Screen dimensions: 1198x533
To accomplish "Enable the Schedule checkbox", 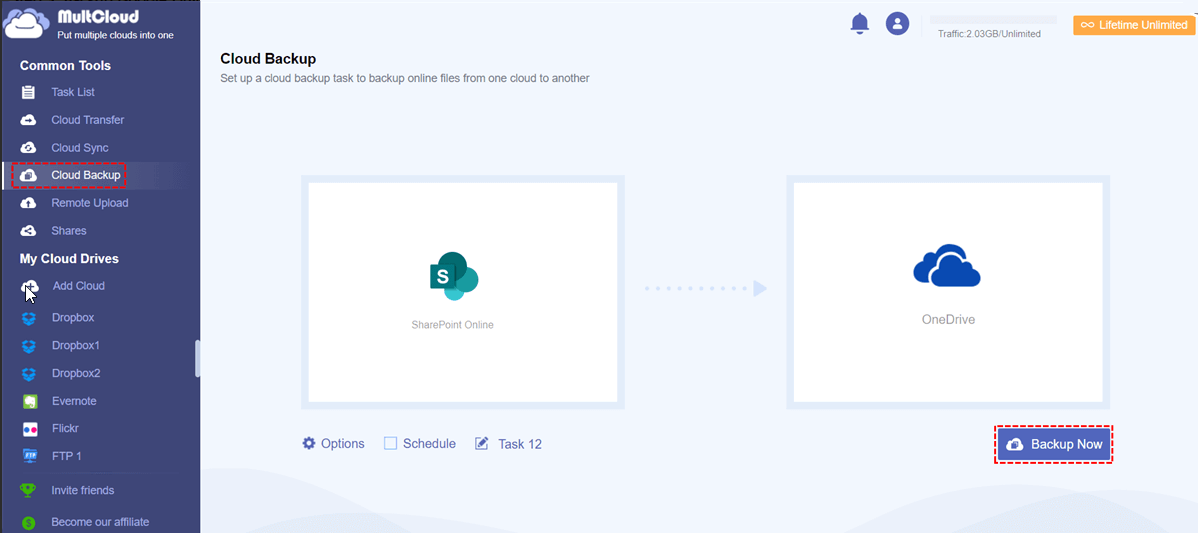I will pos(390,443).
